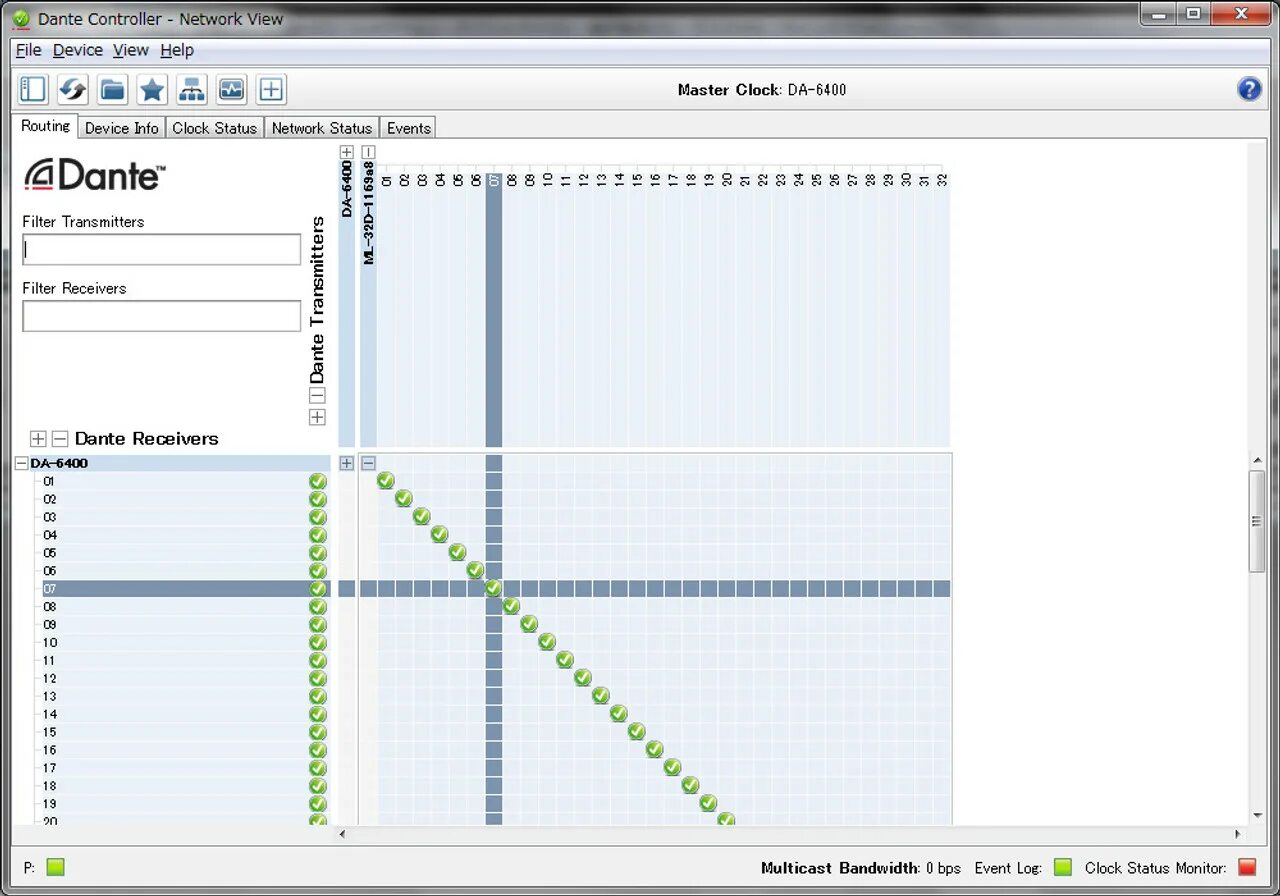Image resolution: width=1280 pixels, height=896 pixels.
Task: Toggle subscription of receiver 17 to transmitter 17
Action: tap(673, 768)
